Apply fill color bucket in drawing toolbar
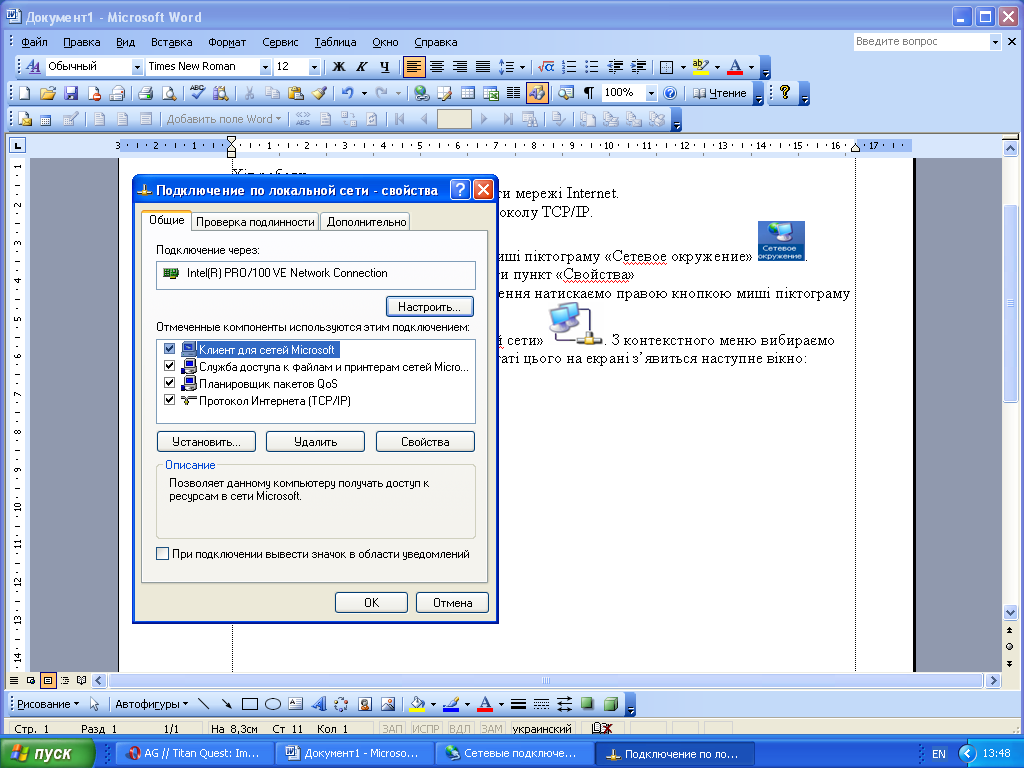Image resolution: width=1024 pixels, height=768 pixels. [417, 704]
